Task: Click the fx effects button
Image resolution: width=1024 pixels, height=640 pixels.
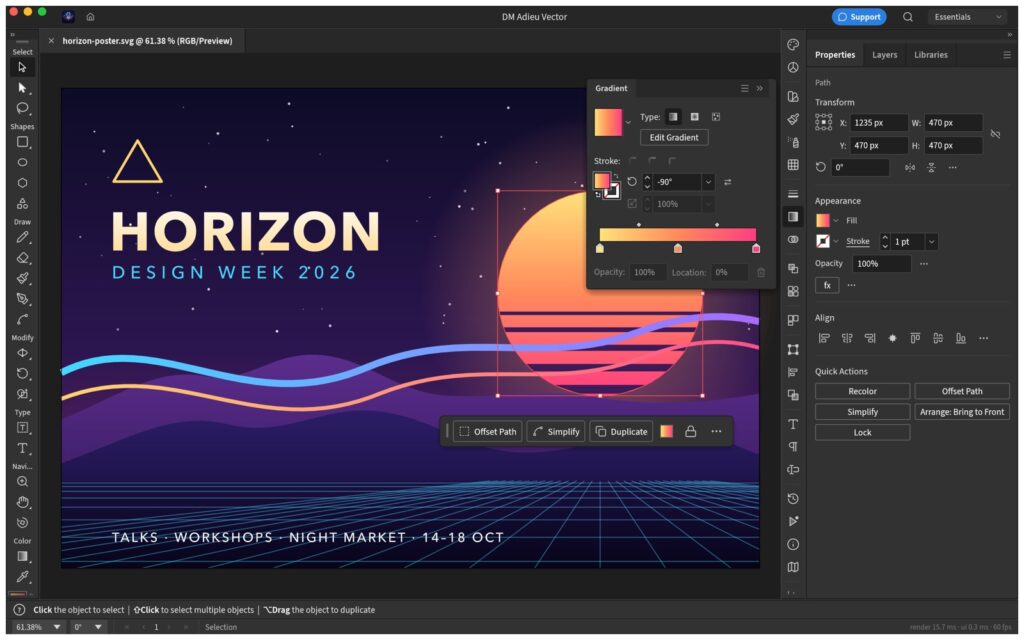Action: (827, 285)
